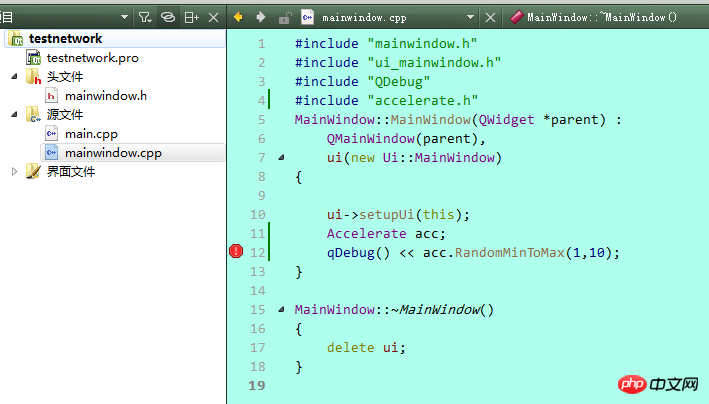Open testnetwork.pro file
Screen dimensions: 709x404
click(x=93, y=58)
